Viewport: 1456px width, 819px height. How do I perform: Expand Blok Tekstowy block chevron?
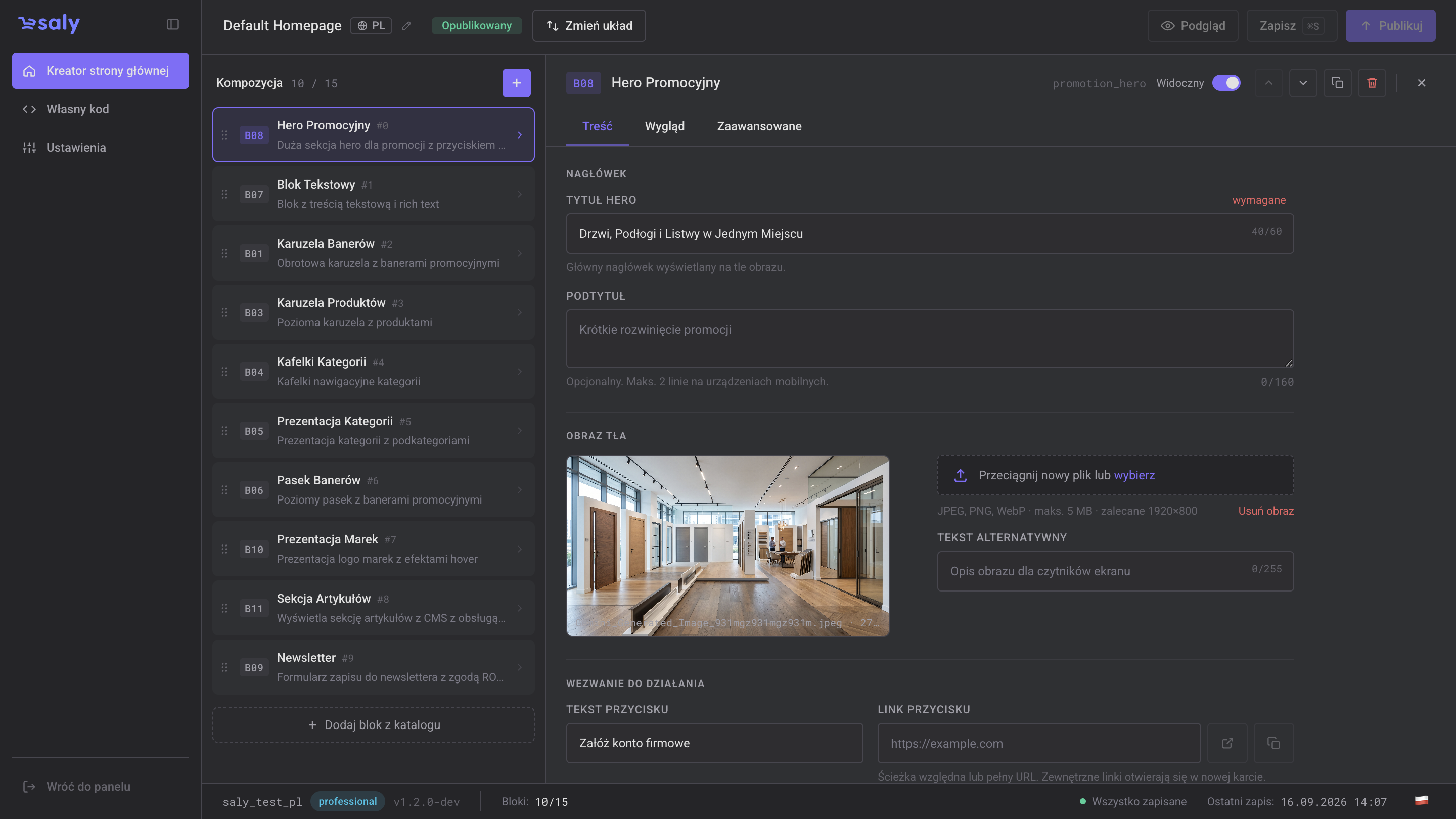click(x=519, y=194)
